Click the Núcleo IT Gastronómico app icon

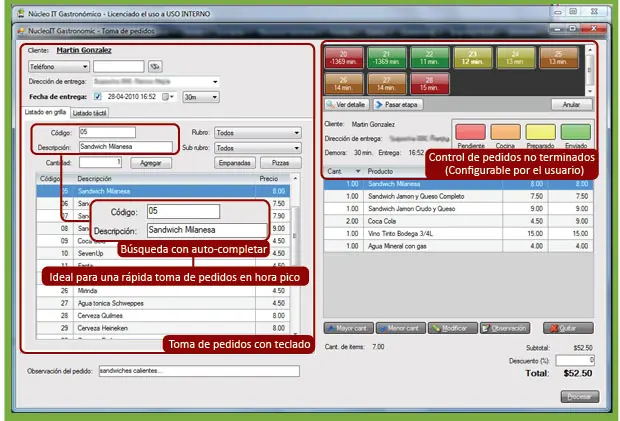21,14
